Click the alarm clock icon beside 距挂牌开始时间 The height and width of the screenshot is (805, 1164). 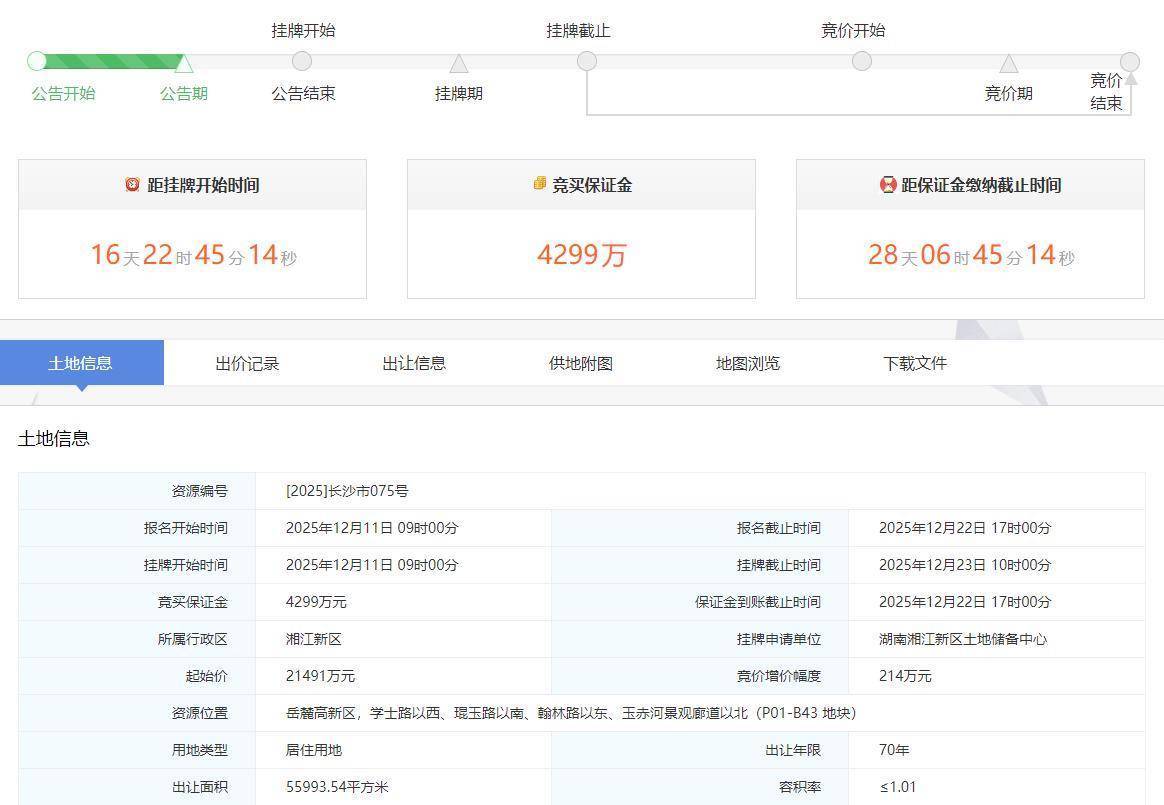pyautogui.click(x=132, y=185)
